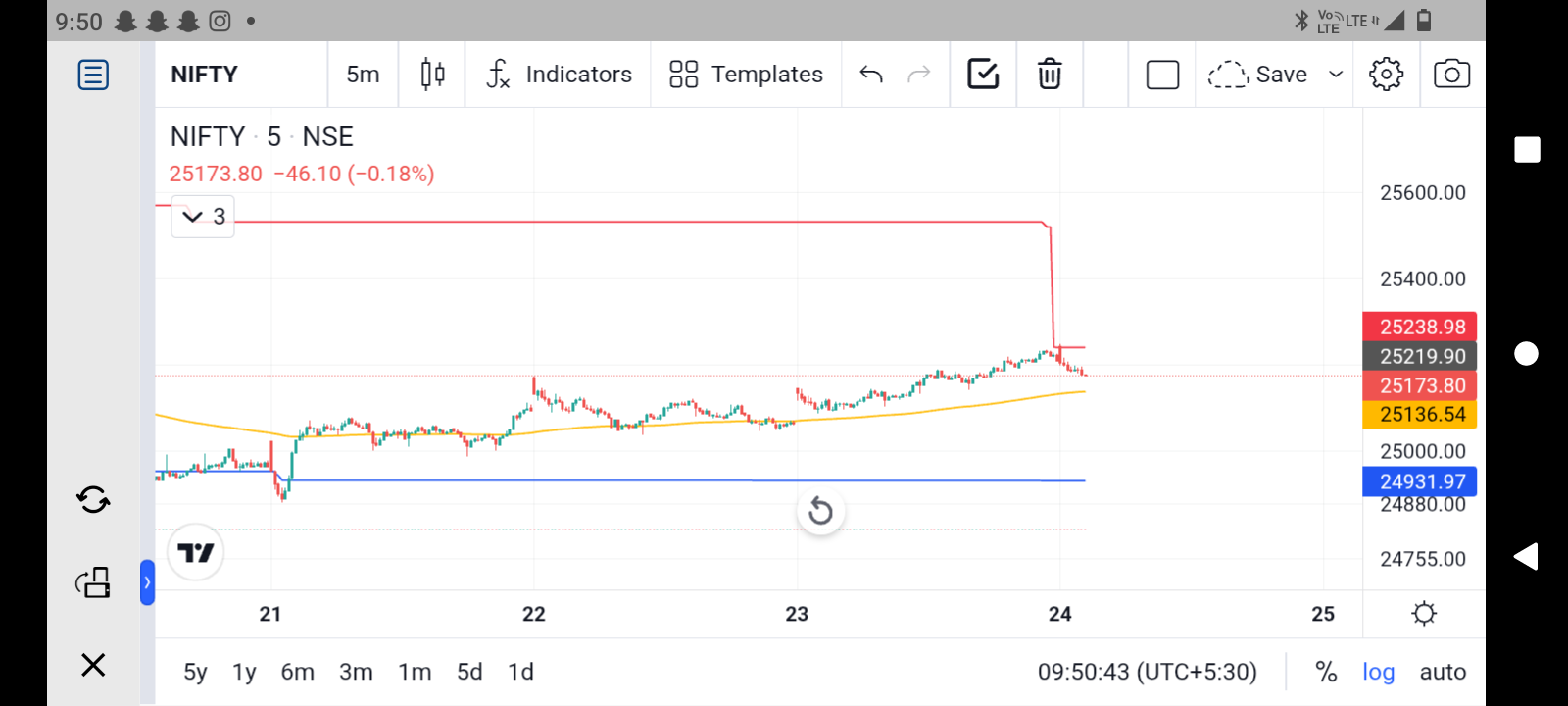Select the 1y date range
The width and height of the screenshot is (1568, 706).
tap(244, 672)
